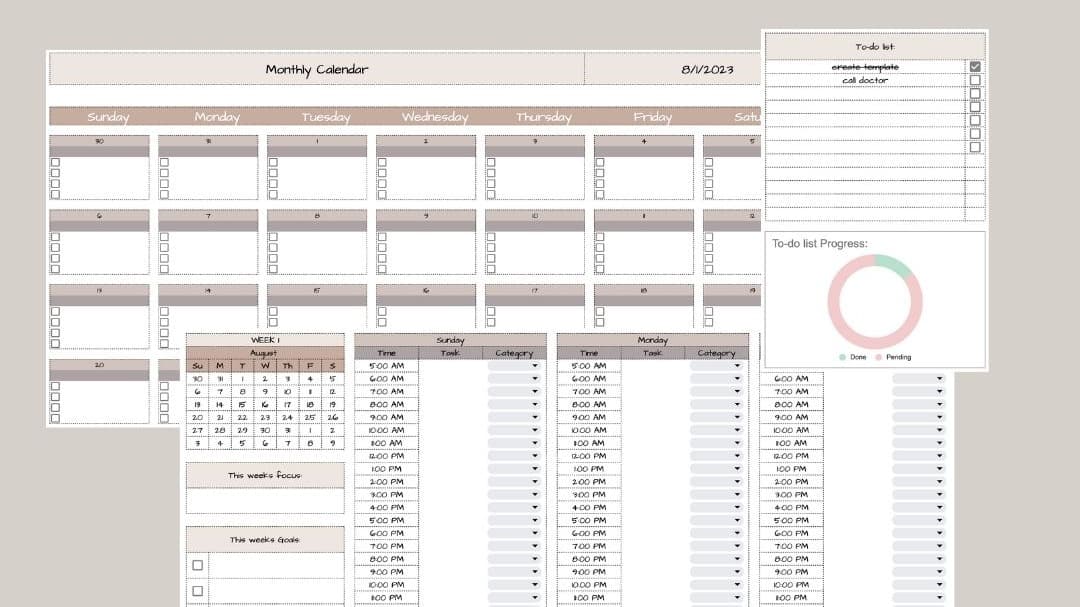Image resolution: width=1080 pixels, height=607 pixels.
Task: Select the 'create template' to-do text
Action: click(x=865, y=67)
